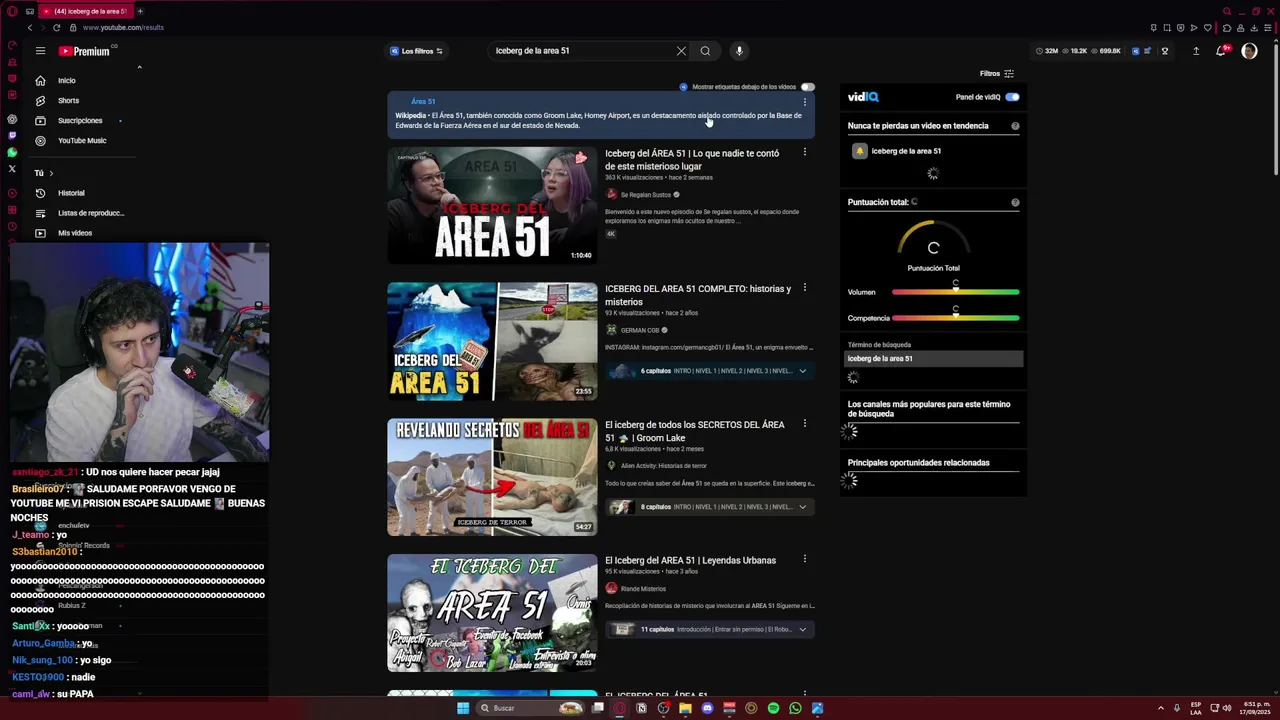Open X (Twitter) in the Opera sidebar
Image resolution: width=1280 pixels, height=720 pixels.
(x=12, y=169)
